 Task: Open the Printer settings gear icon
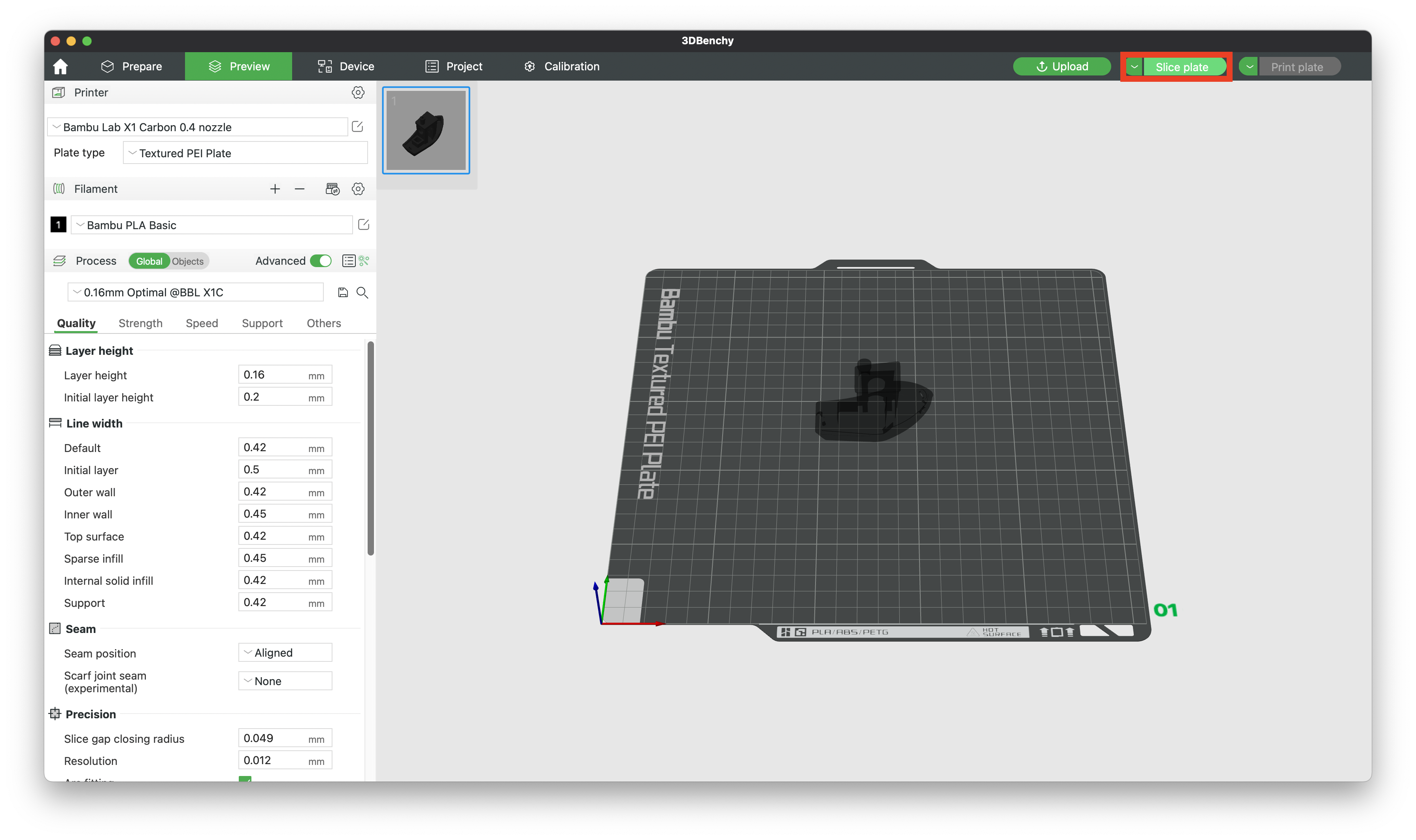[358, 92]
